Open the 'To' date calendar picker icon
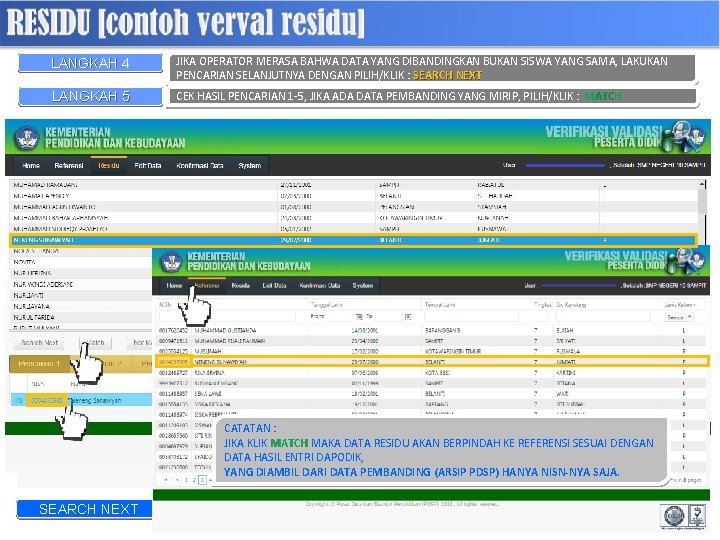This screenshot has height=540, width=720. (408, 316)
